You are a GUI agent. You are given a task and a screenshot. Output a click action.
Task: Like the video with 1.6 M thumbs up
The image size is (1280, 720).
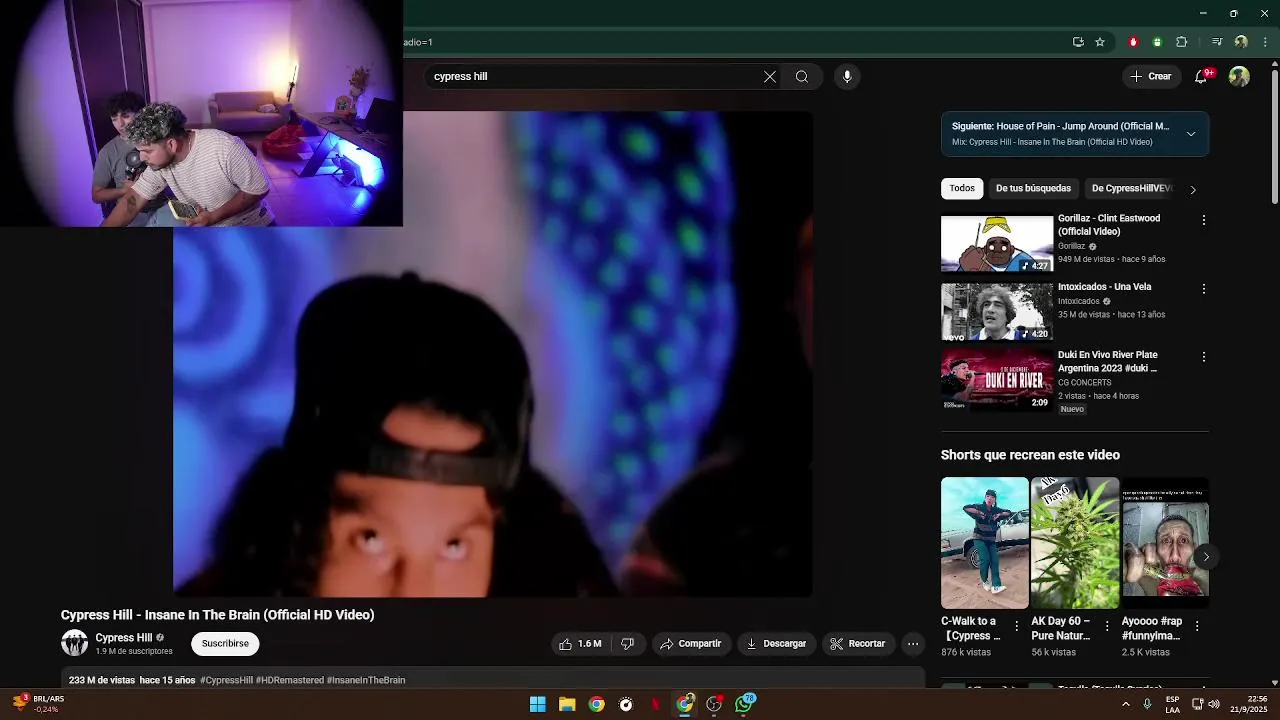(580, 644)
